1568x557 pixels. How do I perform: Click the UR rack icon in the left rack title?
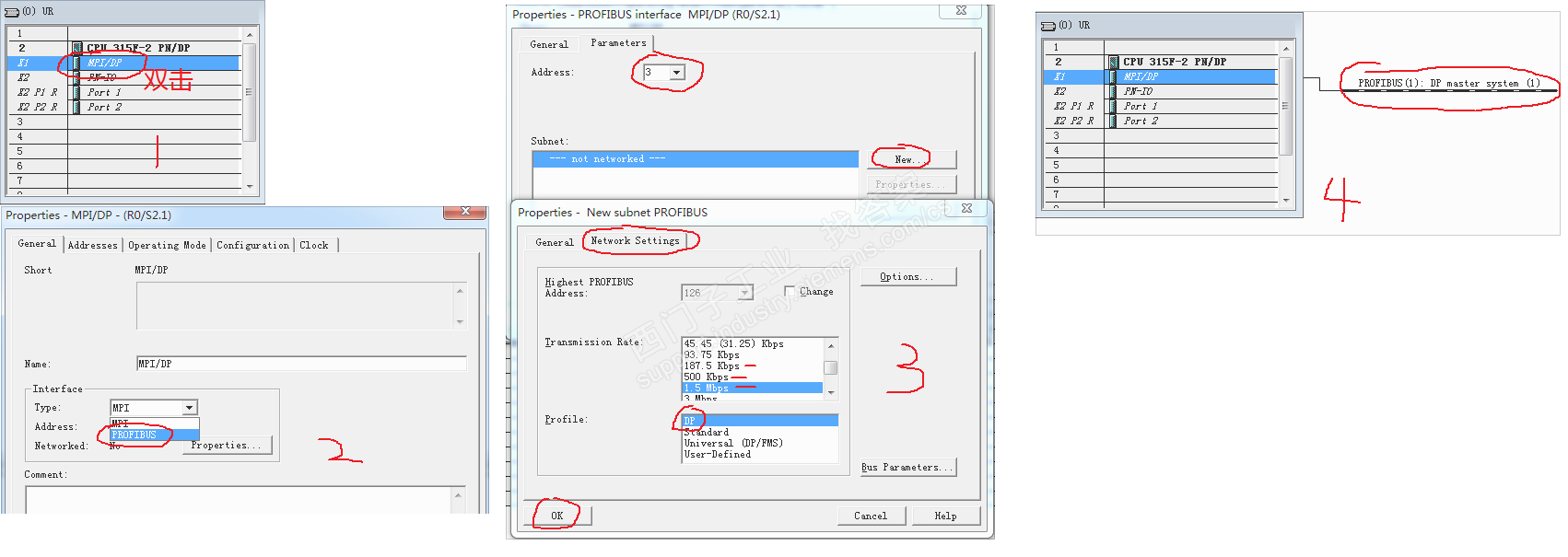point(11,11)
